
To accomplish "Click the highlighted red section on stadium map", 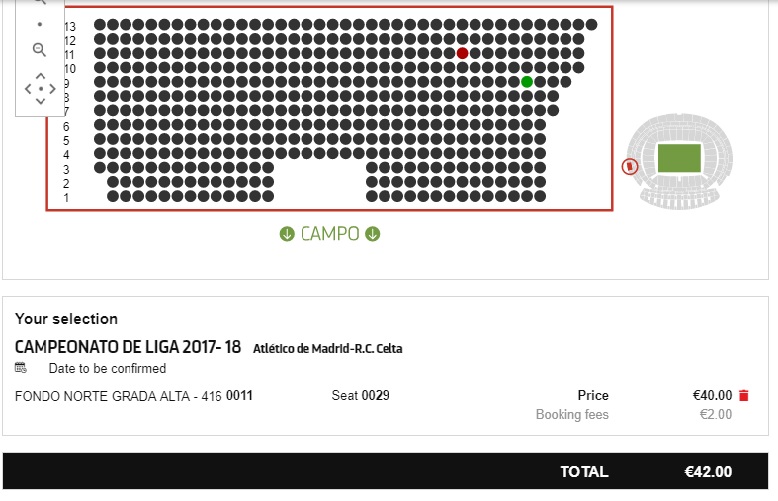I will point(629,167).
